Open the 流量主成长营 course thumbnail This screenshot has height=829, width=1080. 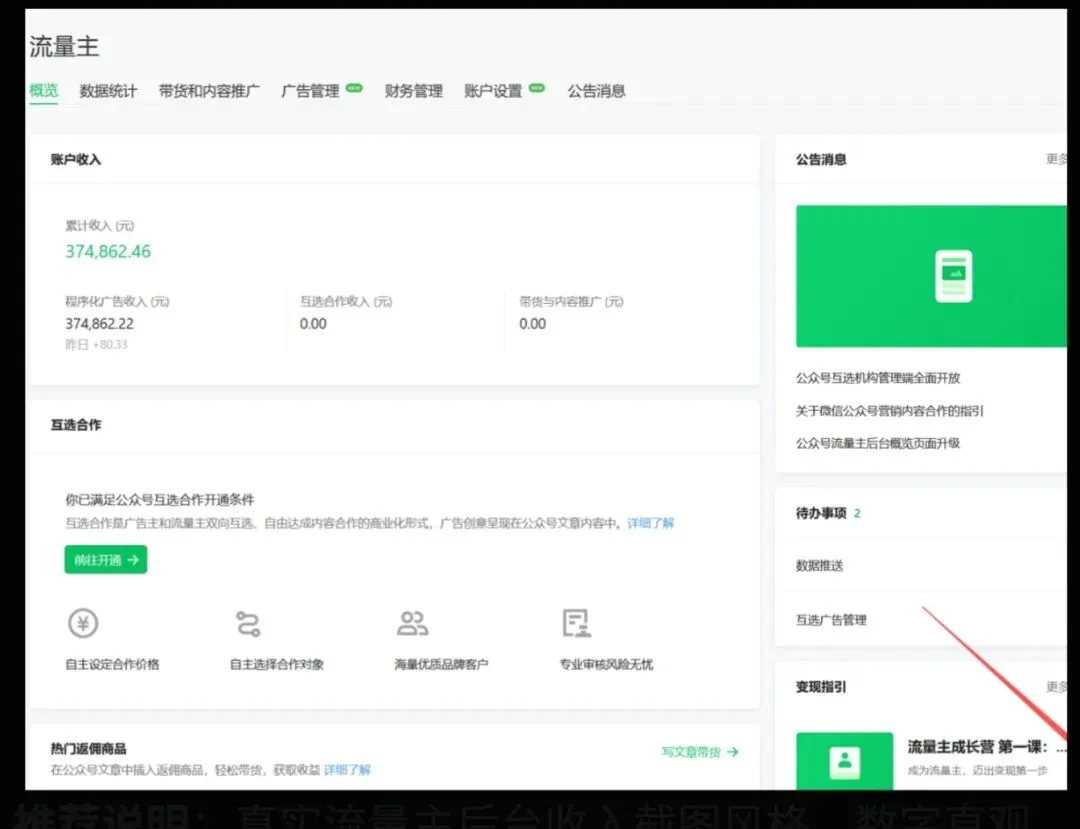coord(844,761)
